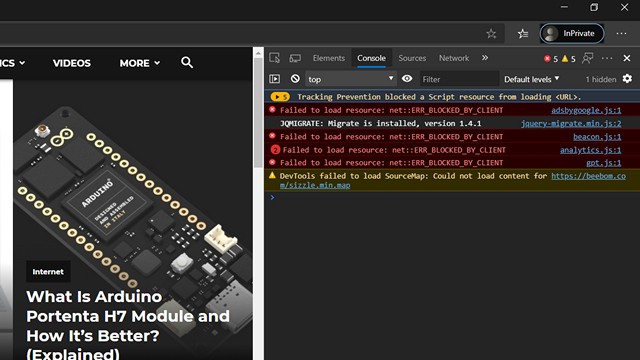Open the Elements tab

[x=329, y=58]
